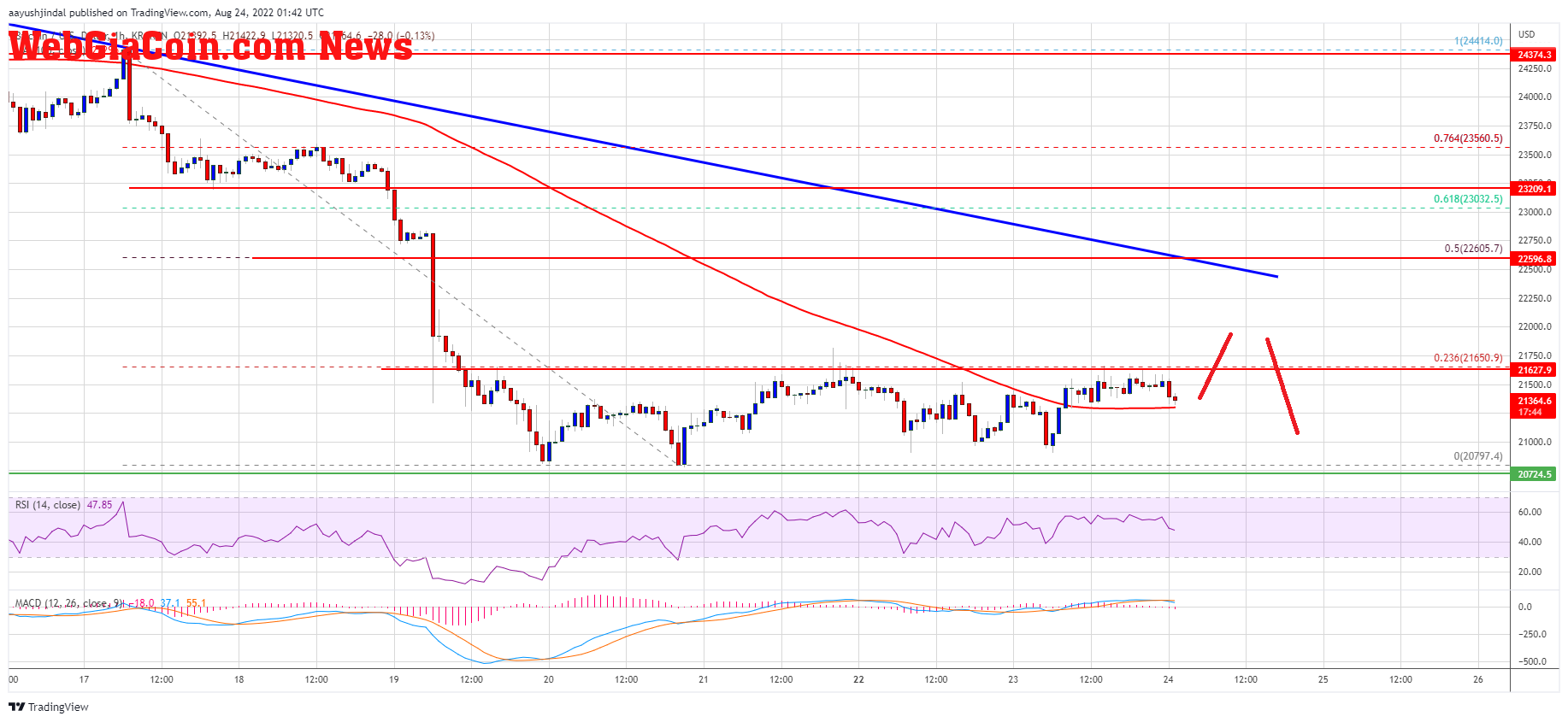The width and height of the screenshot is (1568, 722).
Task: Click the author publication line mentioning aayushjindal
Action: (167, 13)
